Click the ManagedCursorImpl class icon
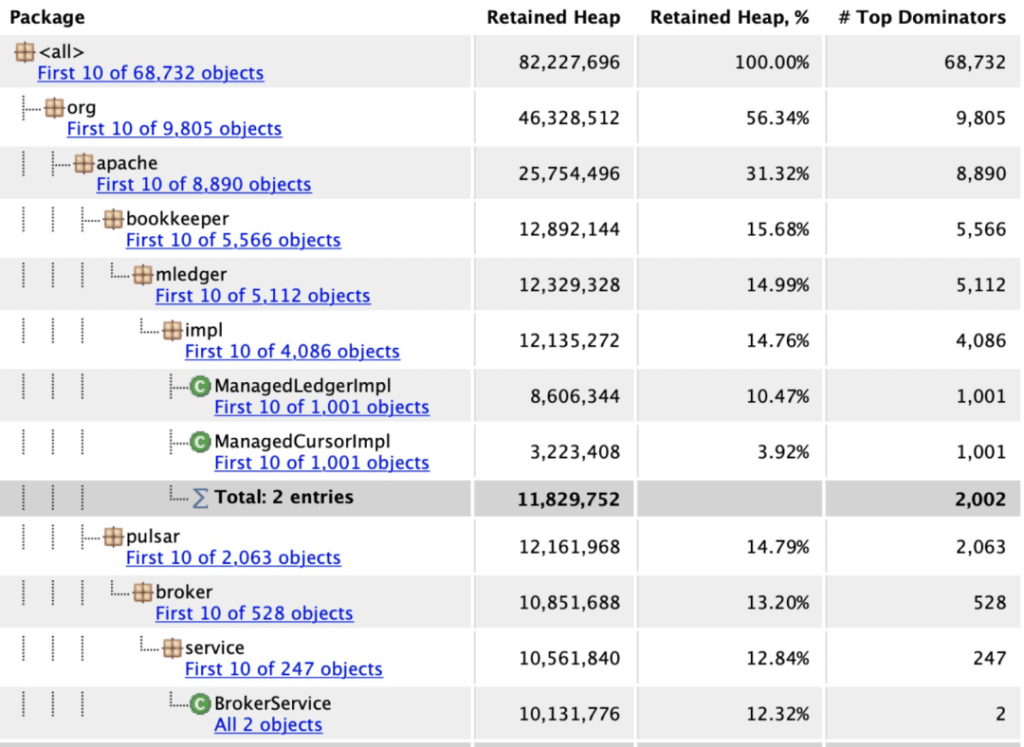1024x747 pixels. click(200, 441)
